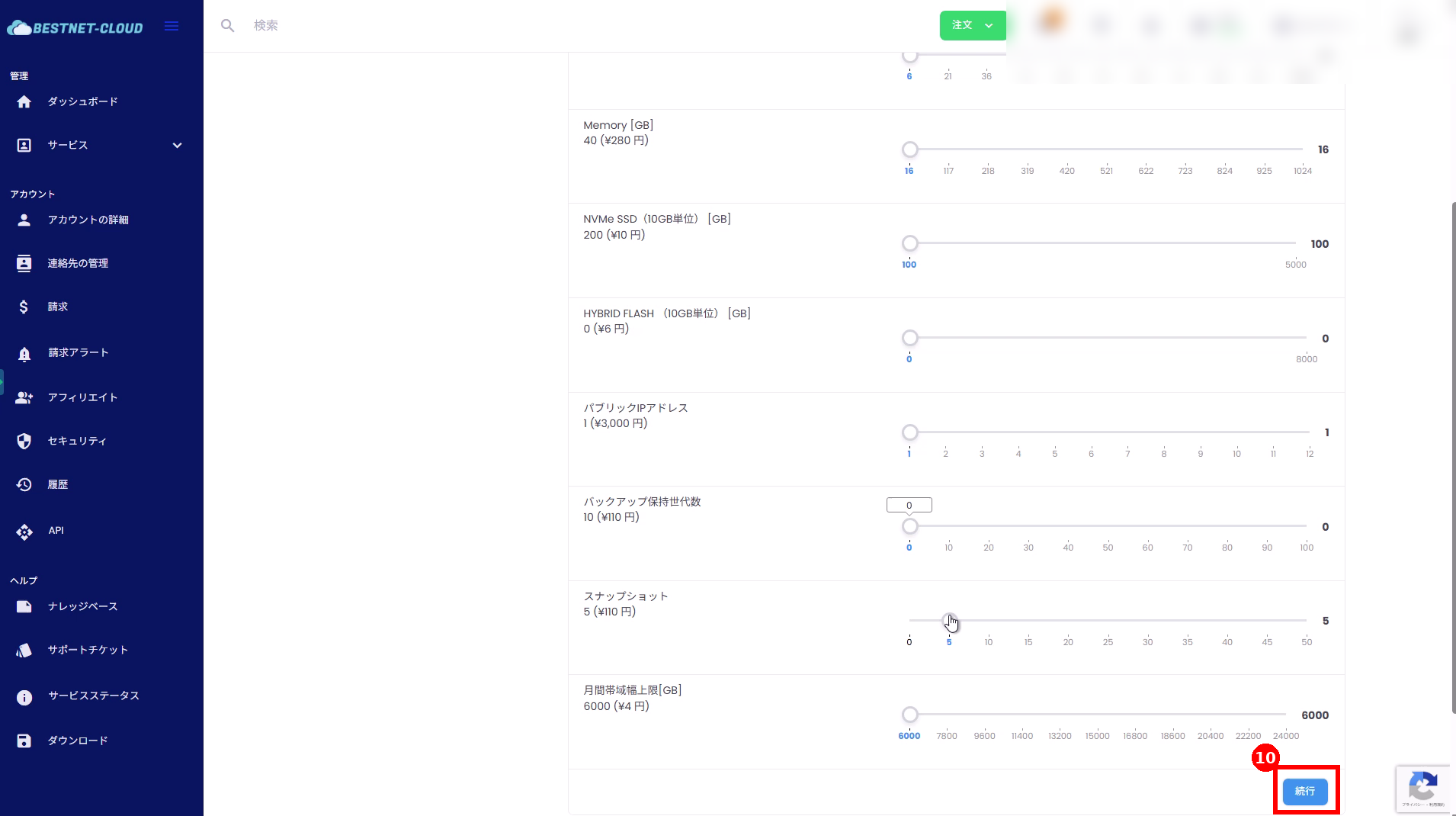Screen dimensions: 1456x816
Task: Click the 検索 search input field
Action: click(x=534, y=25)
